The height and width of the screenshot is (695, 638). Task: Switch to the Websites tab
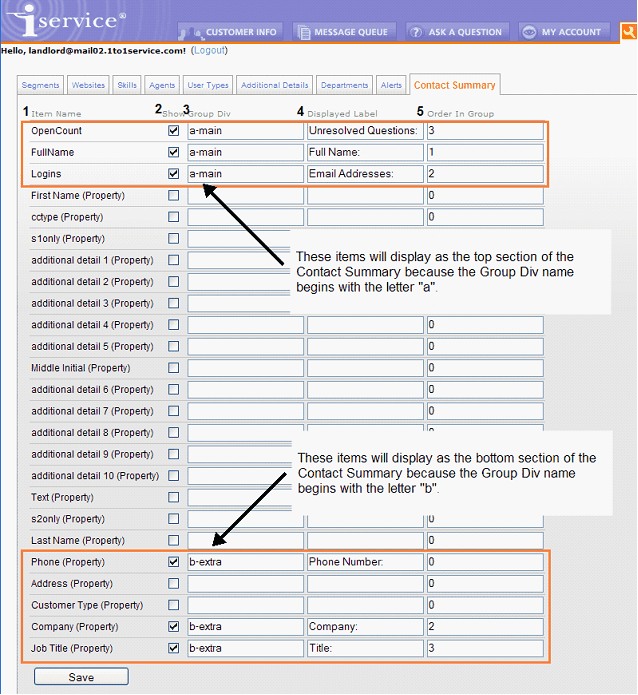88,85
